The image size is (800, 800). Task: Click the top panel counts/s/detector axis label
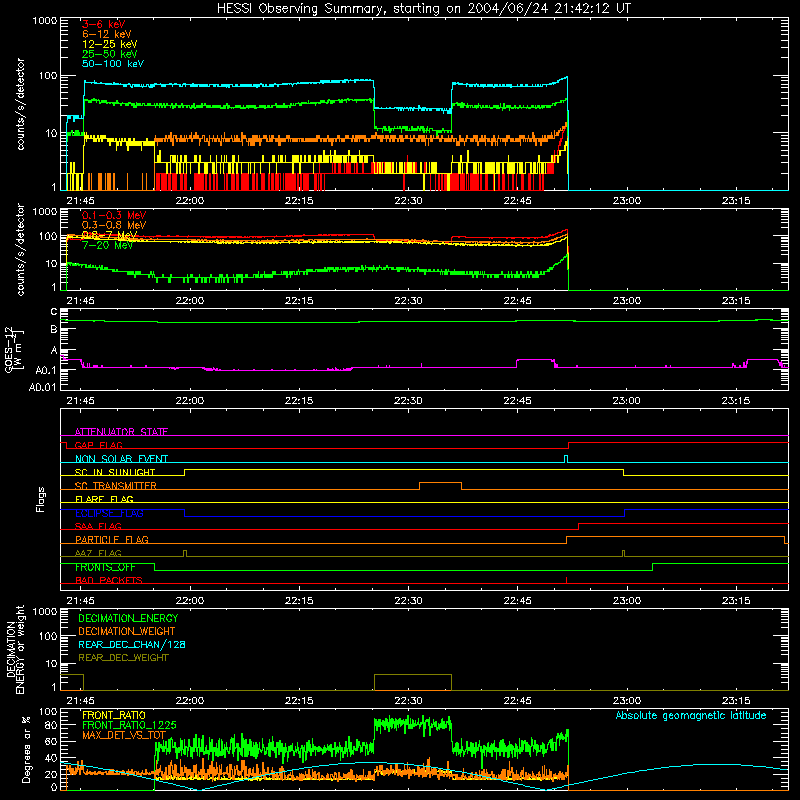click(20, 104)
